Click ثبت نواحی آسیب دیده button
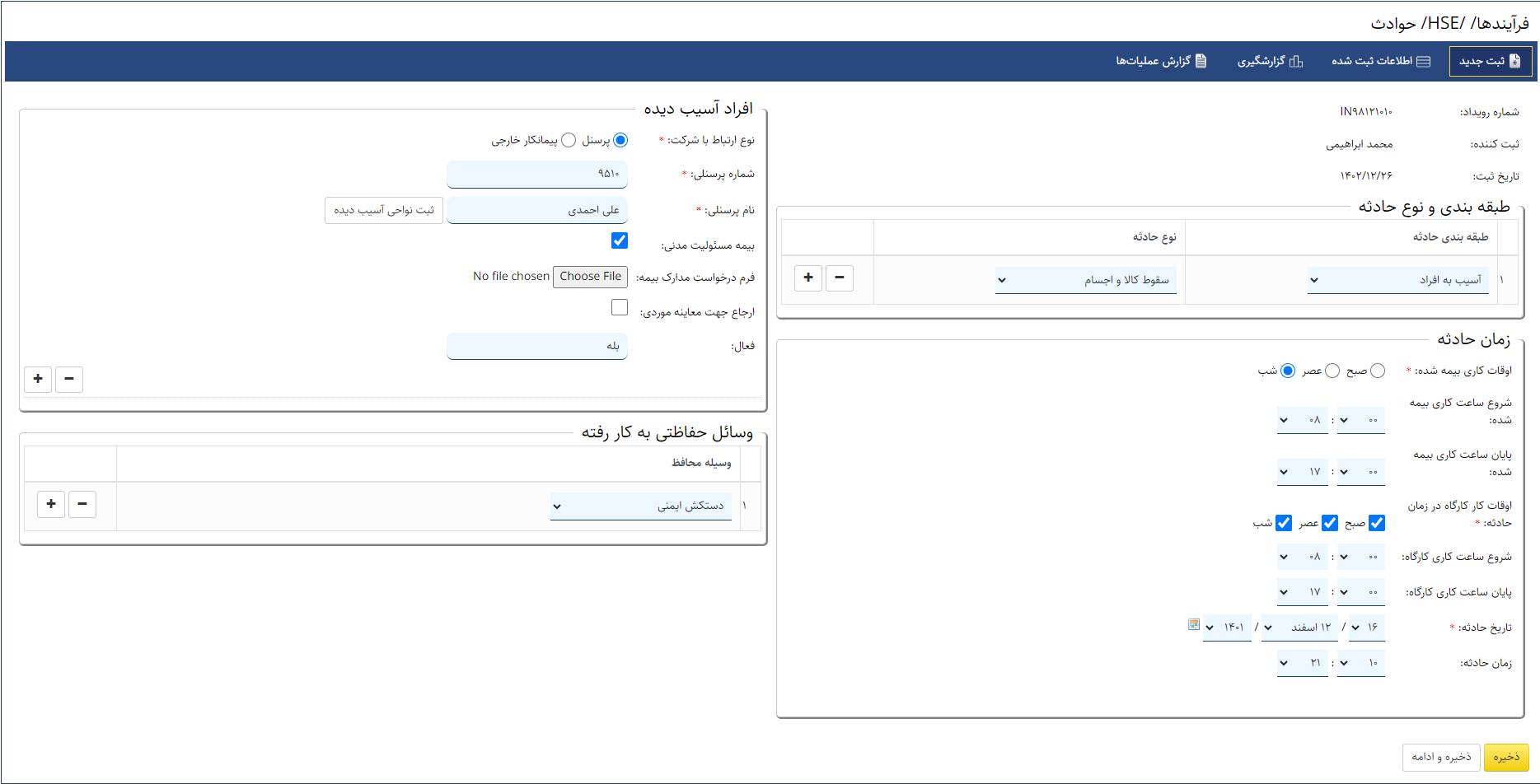 click(x=384, y=210)
